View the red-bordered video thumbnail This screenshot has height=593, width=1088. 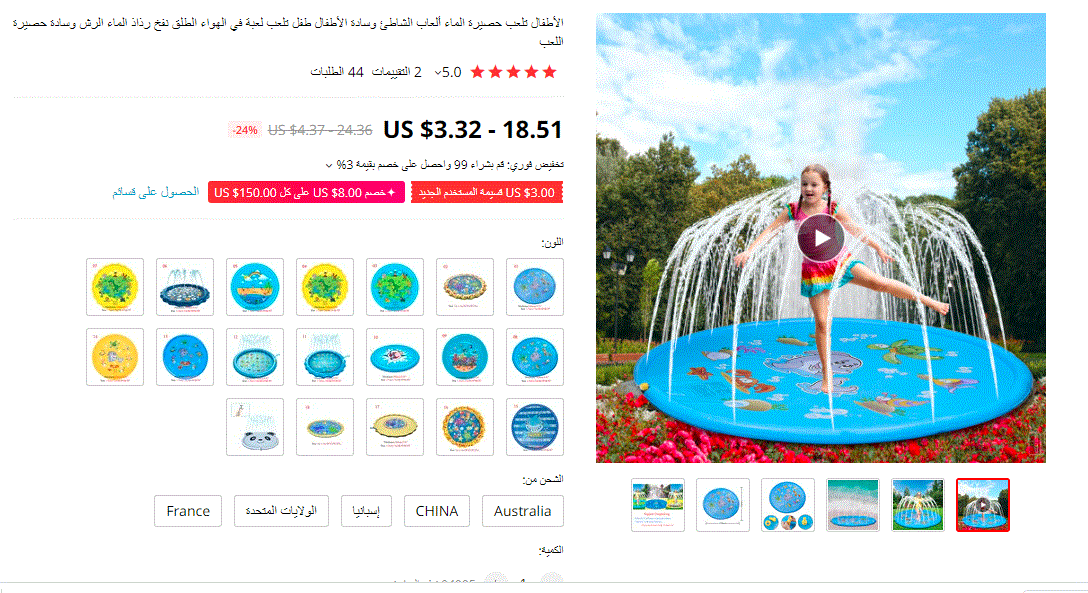pyautogui.click(x=983, y=505)
